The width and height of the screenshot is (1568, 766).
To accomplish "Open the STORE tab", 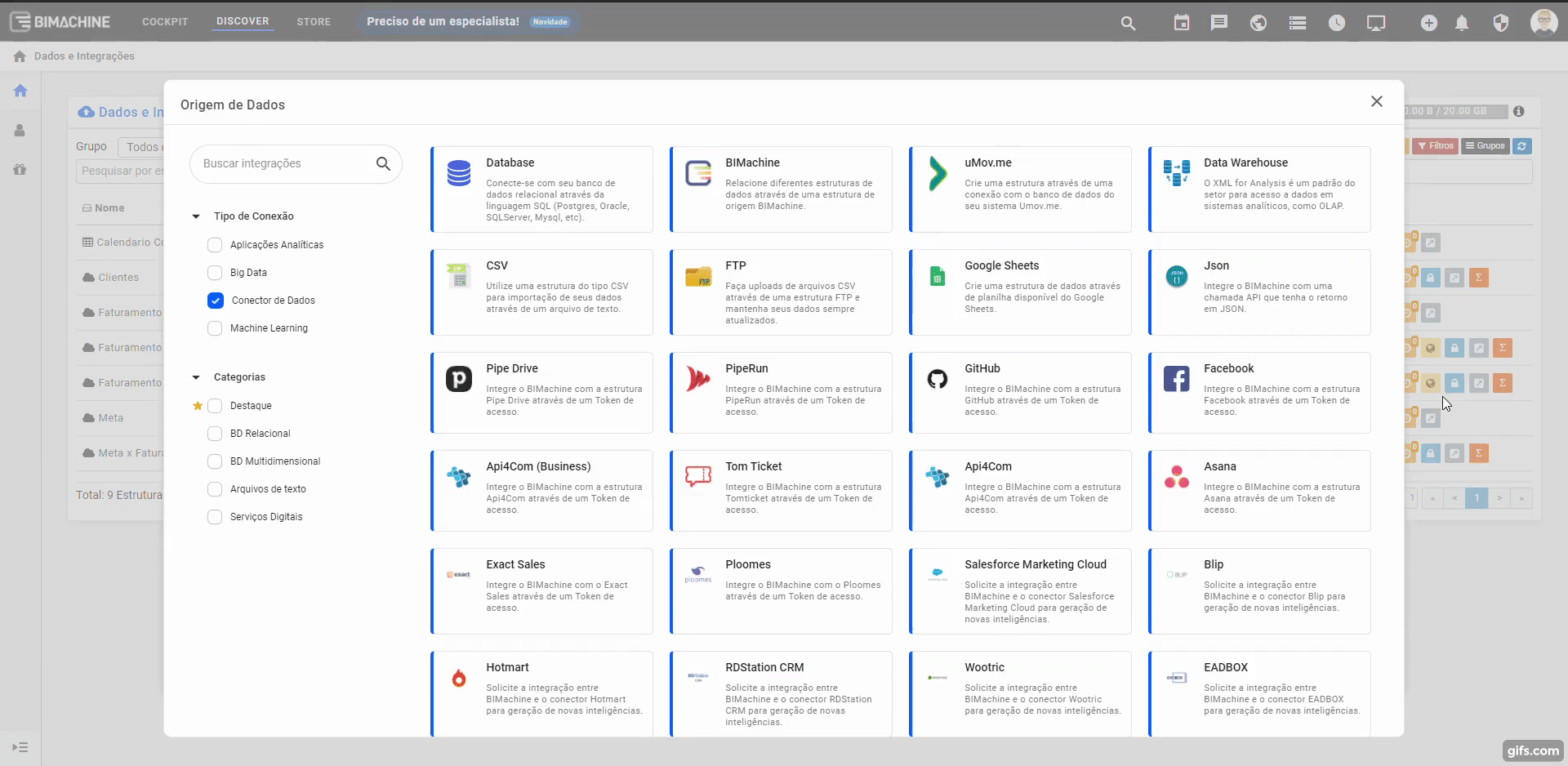I will [314, 22].
